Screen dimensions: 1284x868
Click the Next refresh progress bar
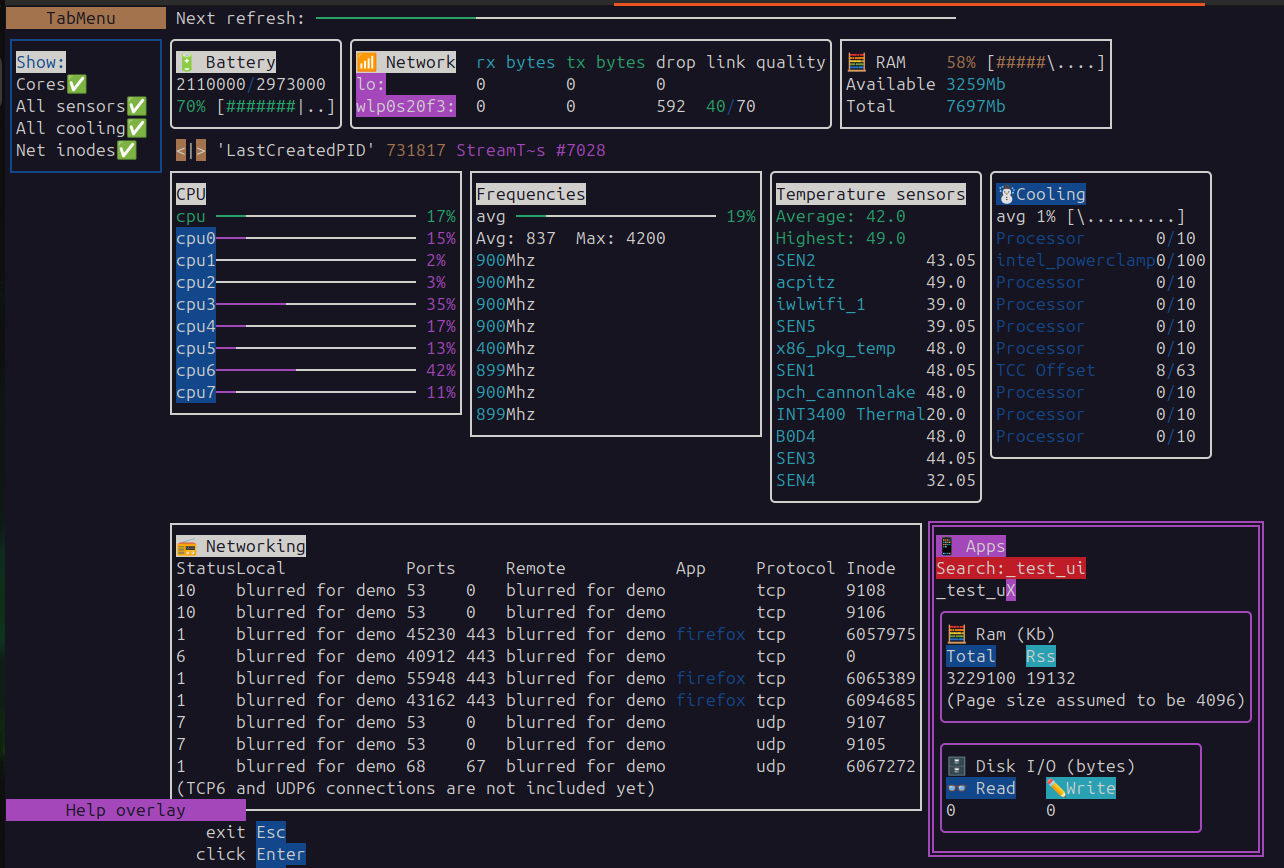(x=635, y=18)
